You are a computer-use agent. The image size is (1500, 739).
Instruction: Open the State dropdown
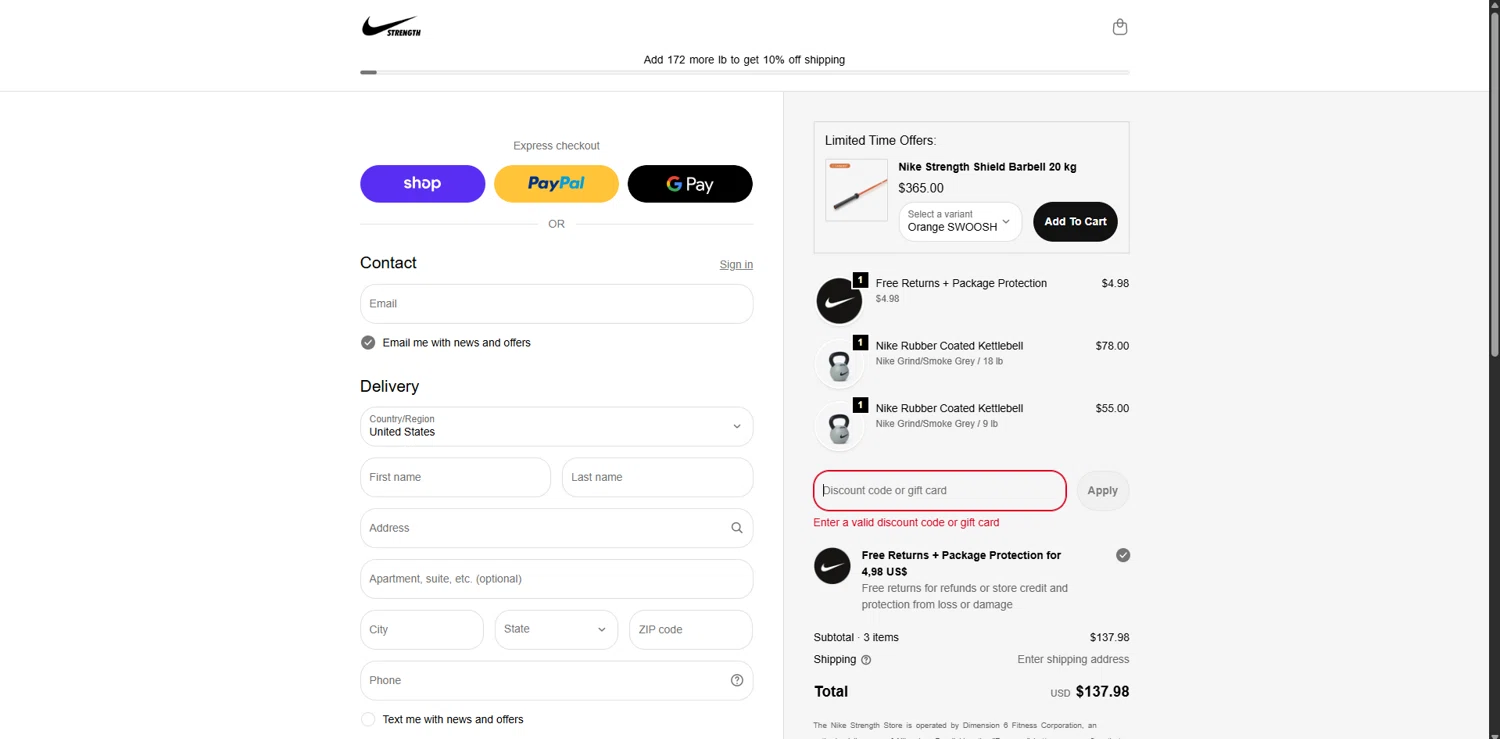point(556,630)
